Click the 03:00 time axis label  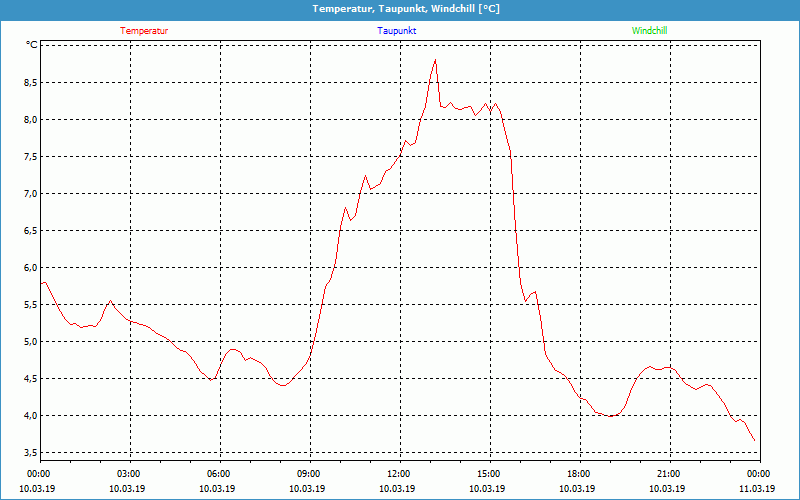[x=128, y=473]
